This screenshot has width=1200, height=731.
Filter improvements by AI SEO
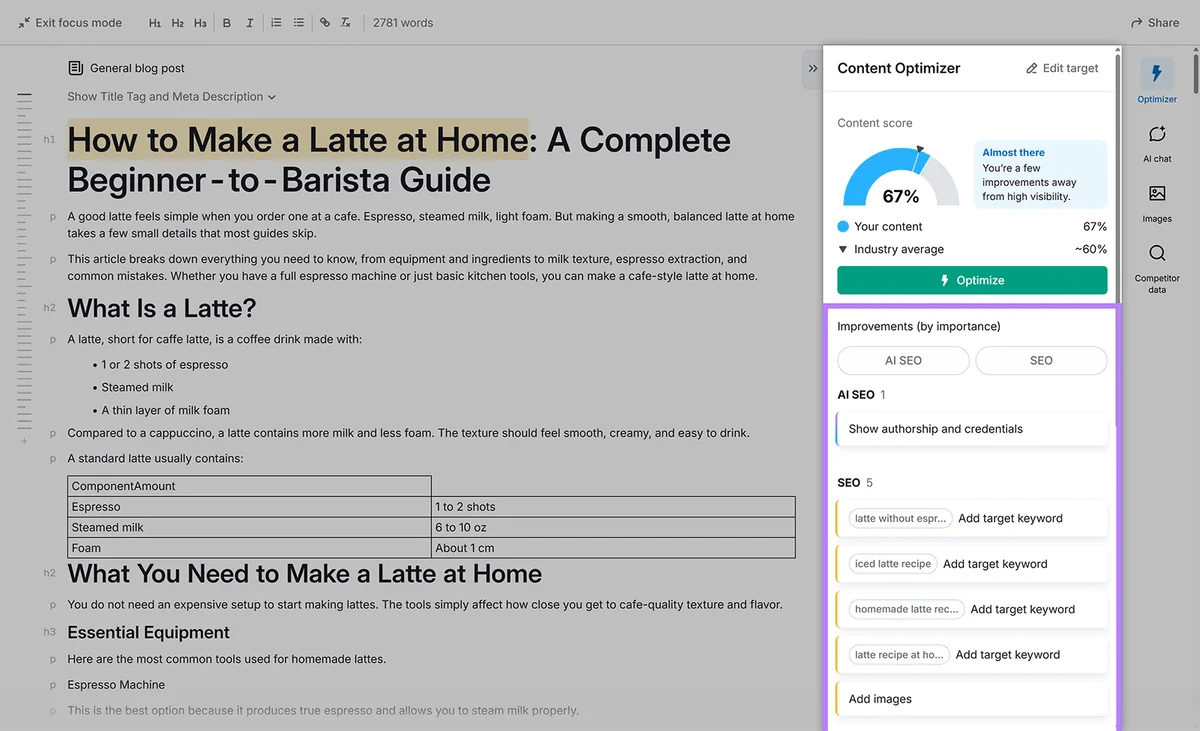point(903,360)
